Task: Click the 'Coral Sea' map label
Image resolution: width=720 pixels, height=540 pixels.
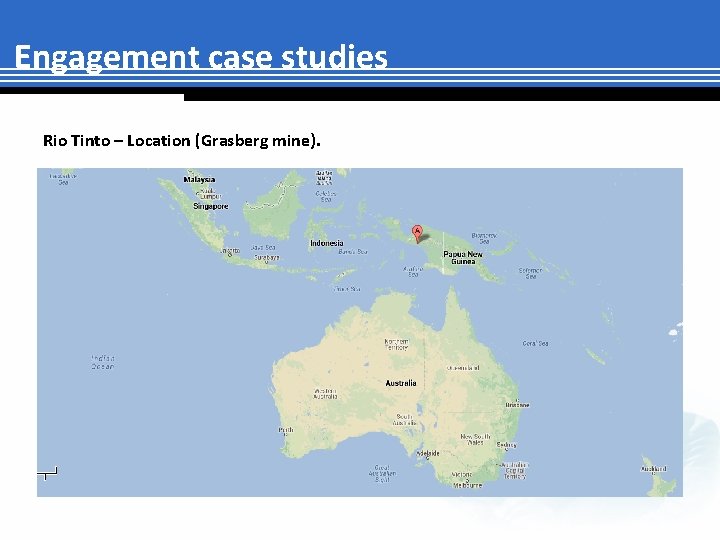Action: [x=535, y=343]
